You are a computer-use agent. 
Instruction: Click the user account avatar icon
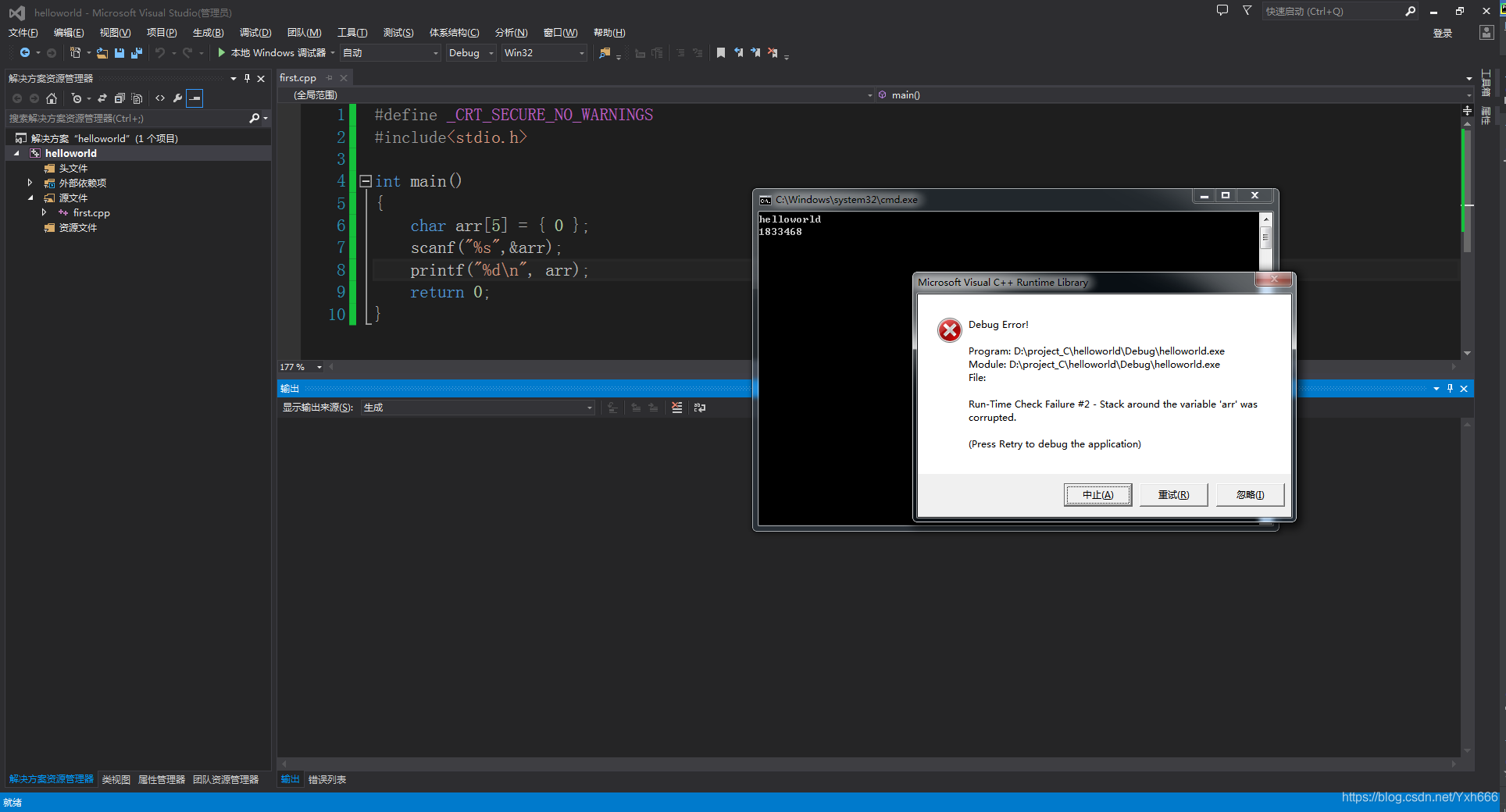click(x=1486, y=33)
